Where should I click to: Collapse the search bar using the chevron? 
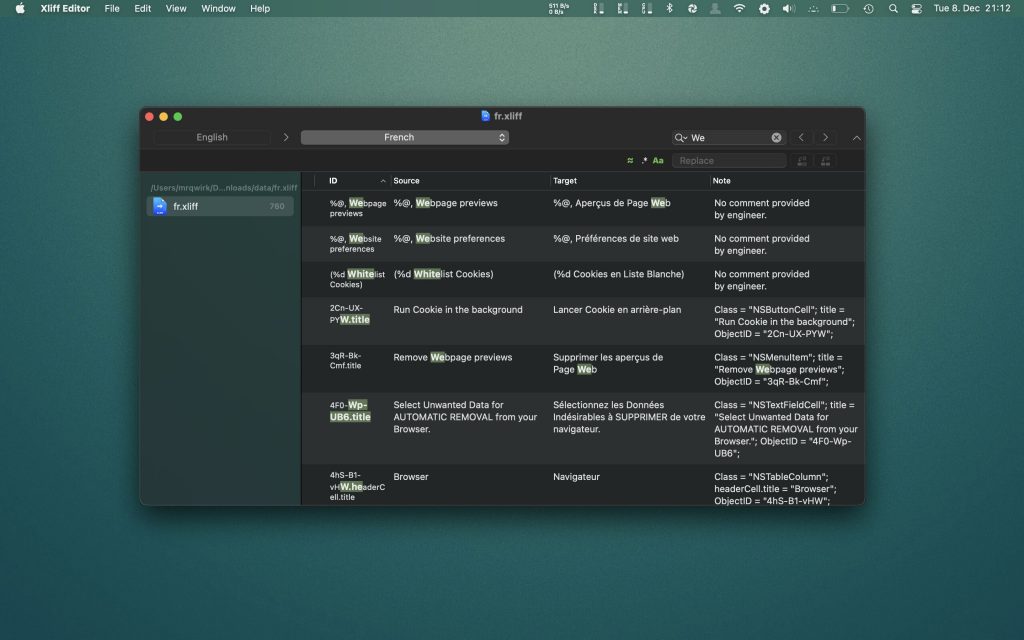(x=857, y=137)
